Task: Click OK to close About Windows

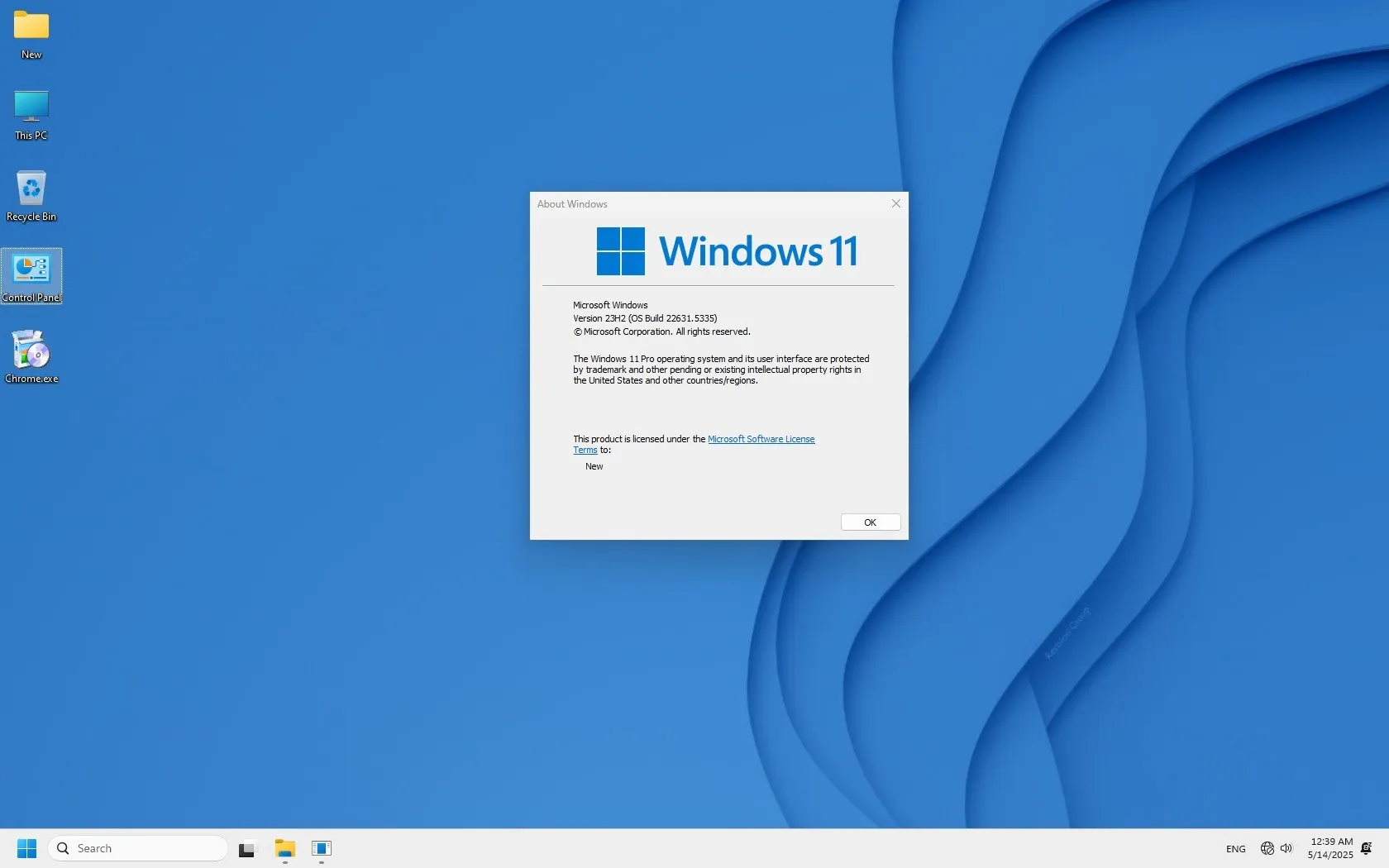Action: click(869, 522)
